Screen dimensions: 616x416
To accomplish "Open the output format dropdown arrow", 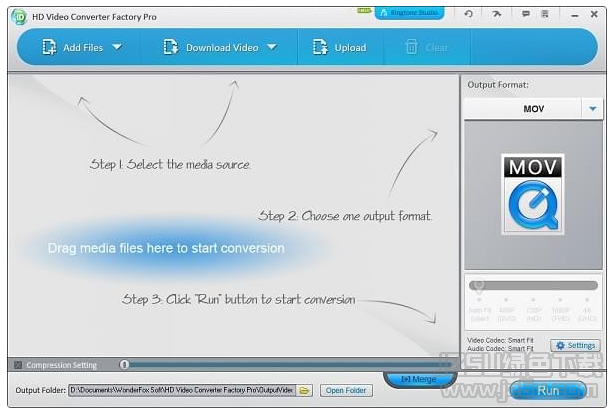I will (593, 109).
